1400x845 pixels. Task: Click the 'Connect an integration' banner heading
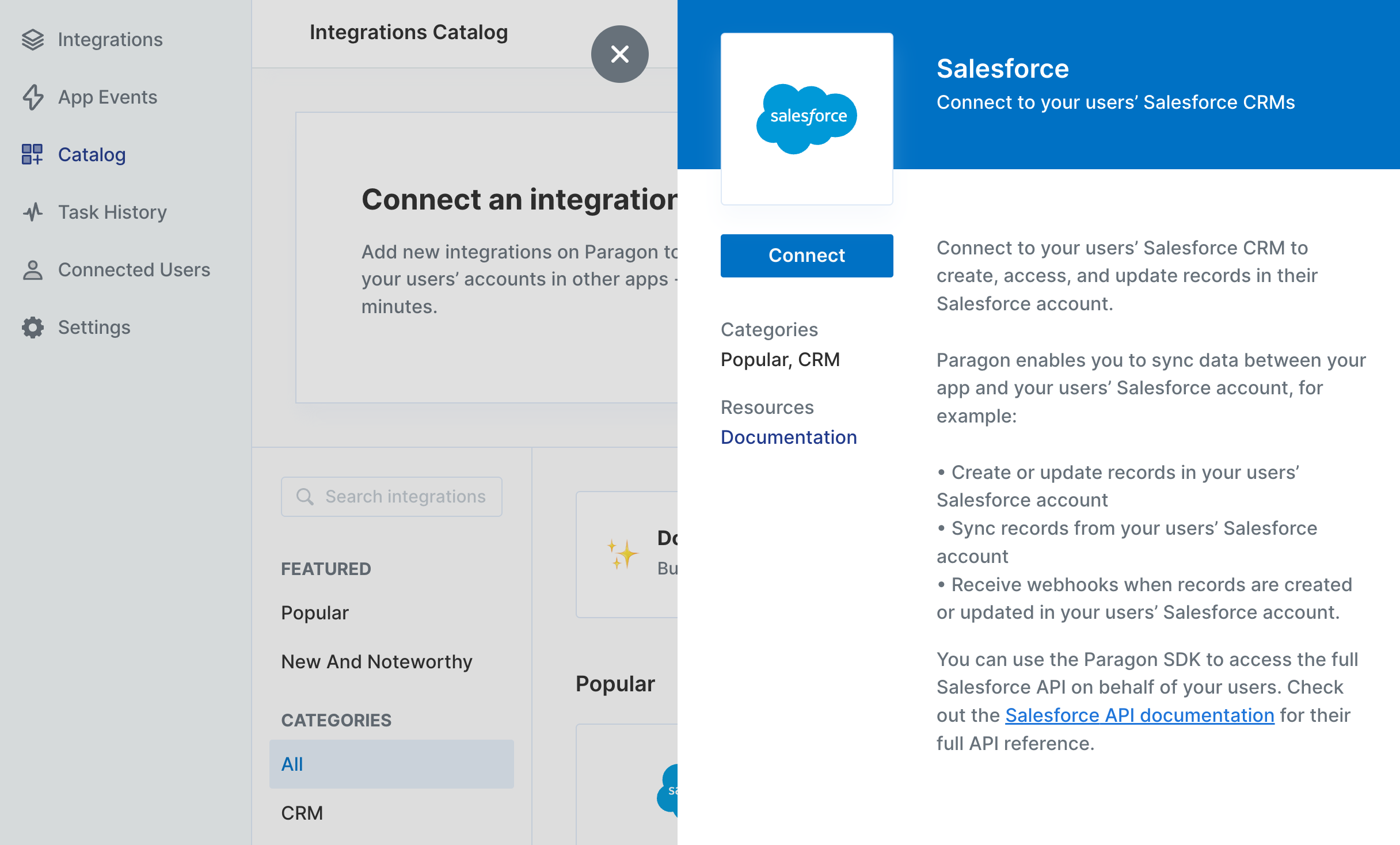click(x=519, y=200)
